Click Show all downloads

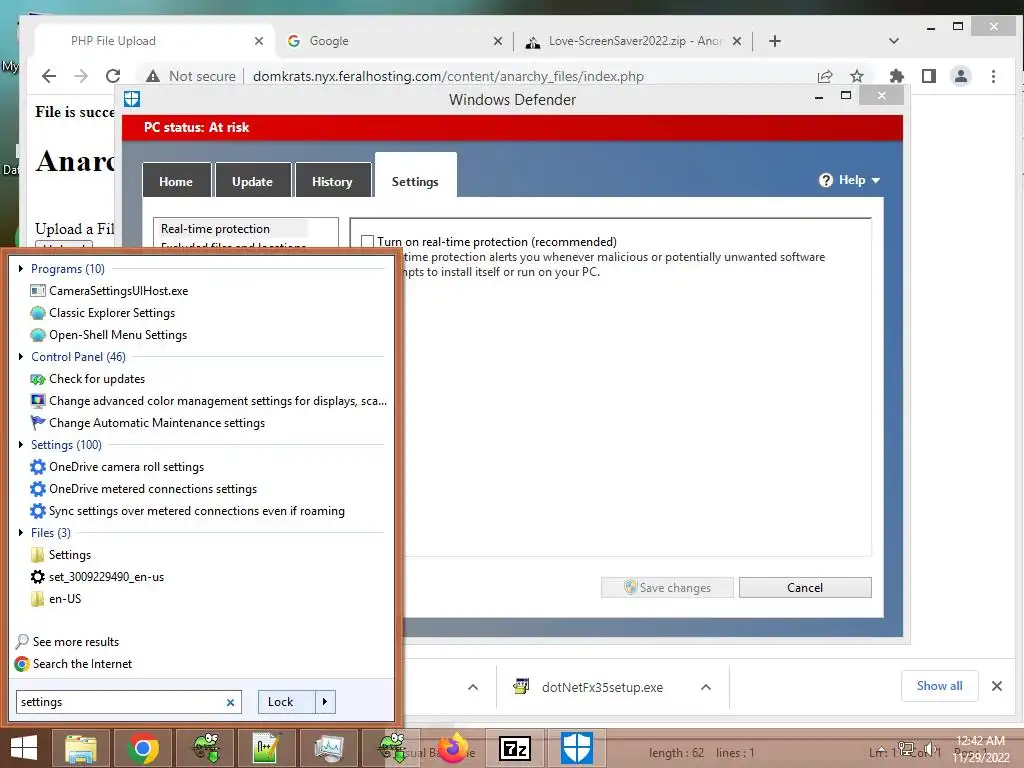940,686
